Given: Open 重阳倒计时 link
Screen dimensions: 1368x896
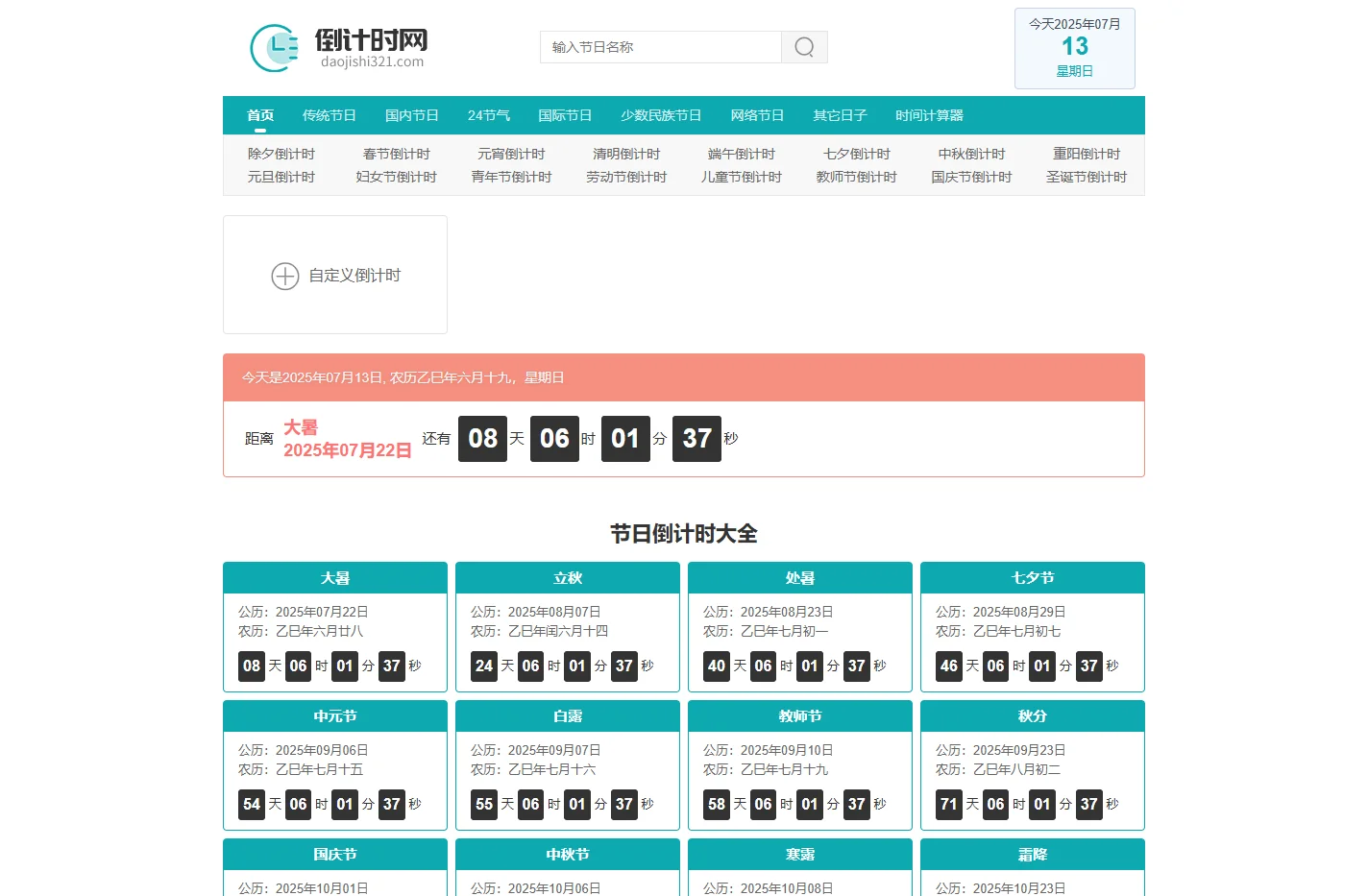Looking at the screenshot, I should click(1087, 154).
